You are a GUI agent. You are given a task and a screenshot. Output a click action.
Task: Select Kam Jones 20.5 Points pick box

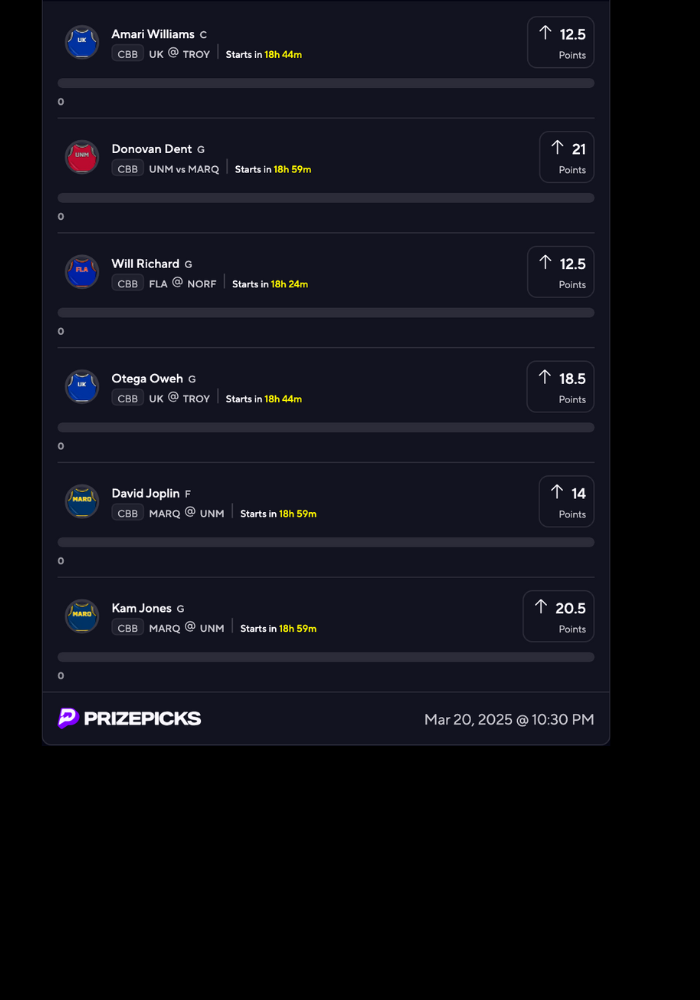559,616
